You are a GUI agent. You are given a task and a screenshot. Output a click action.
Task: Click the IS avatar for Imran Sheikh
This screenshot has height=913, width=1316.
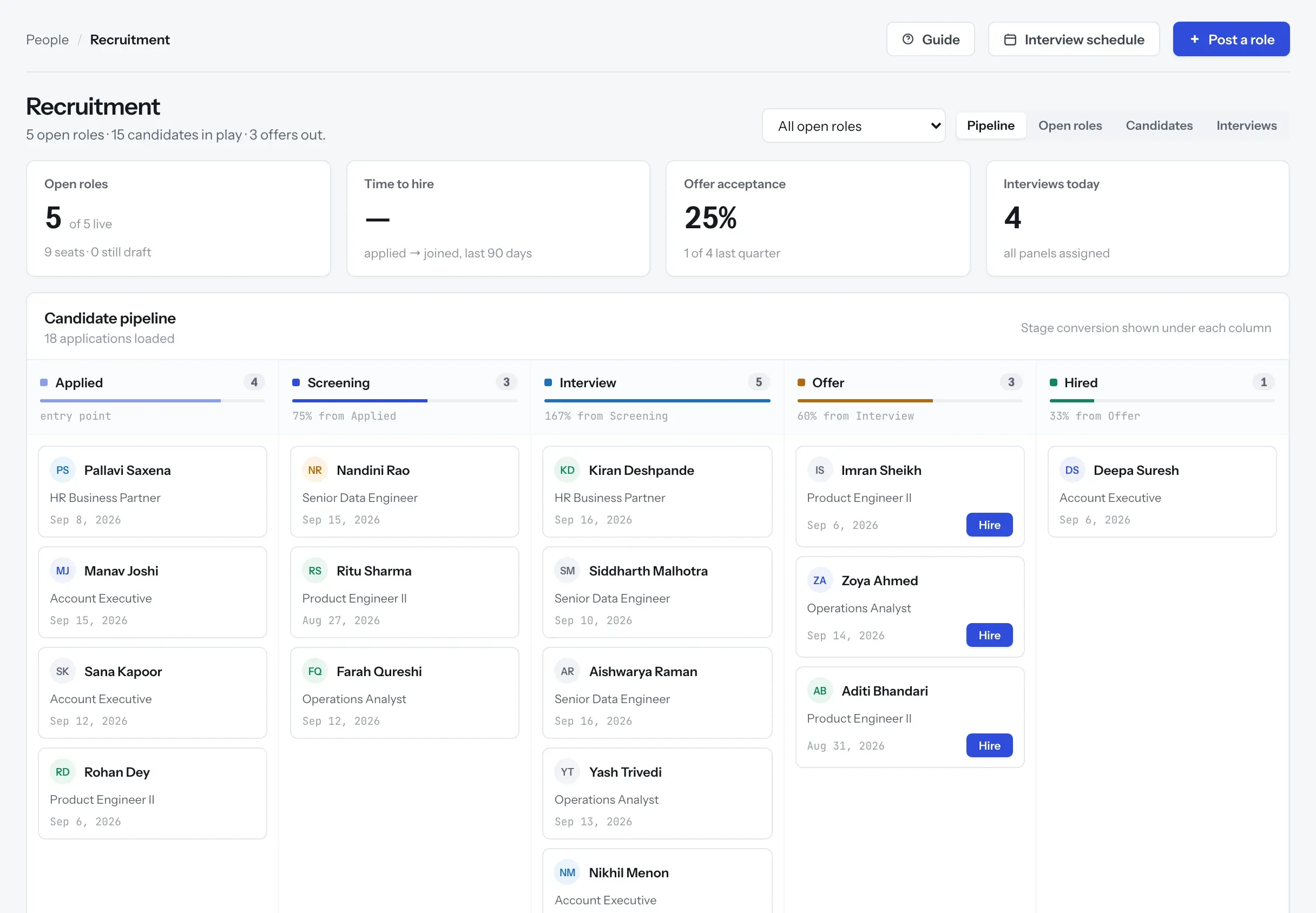coord(819,470)
